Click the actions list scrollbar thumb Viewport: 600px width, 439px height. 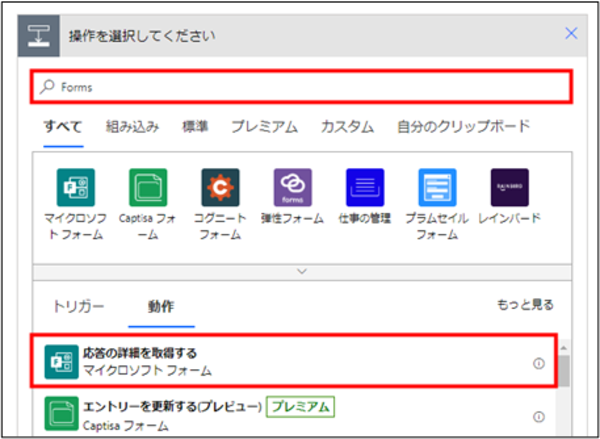tap(564, 370)
